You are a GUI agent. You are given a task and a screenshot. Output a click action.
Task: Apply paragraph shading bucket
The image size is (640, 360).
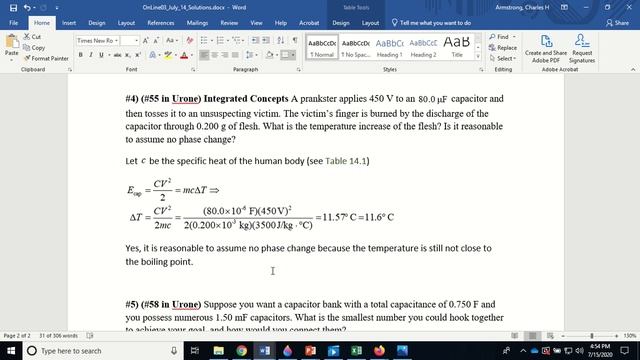point(269,55)
